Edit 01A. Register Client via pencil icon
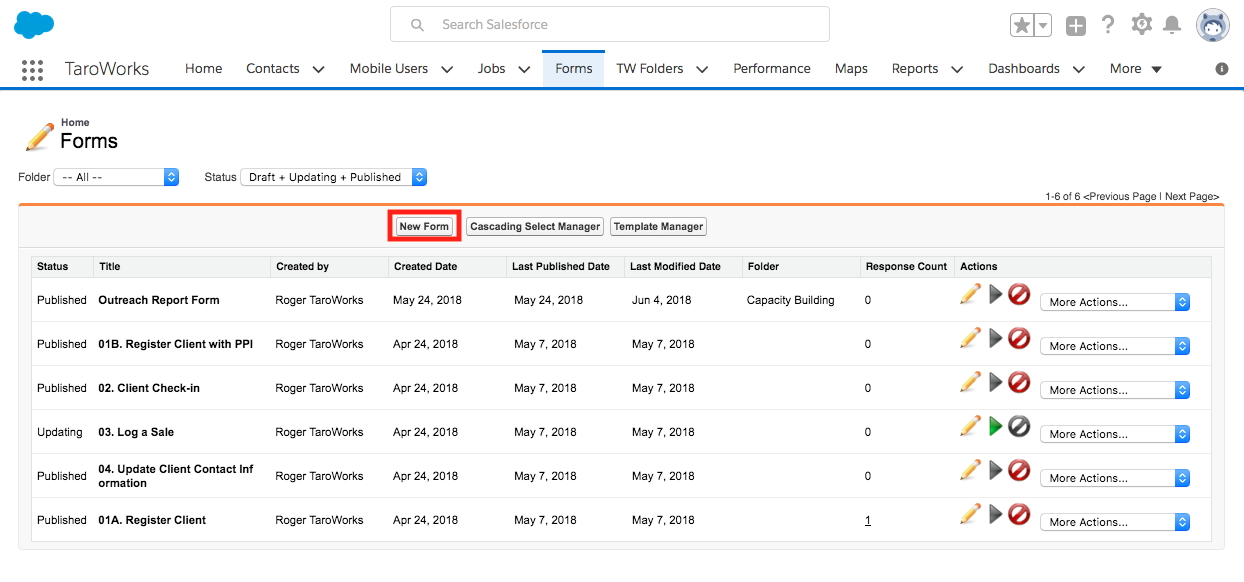1244x582 pixels. point(970,514)
